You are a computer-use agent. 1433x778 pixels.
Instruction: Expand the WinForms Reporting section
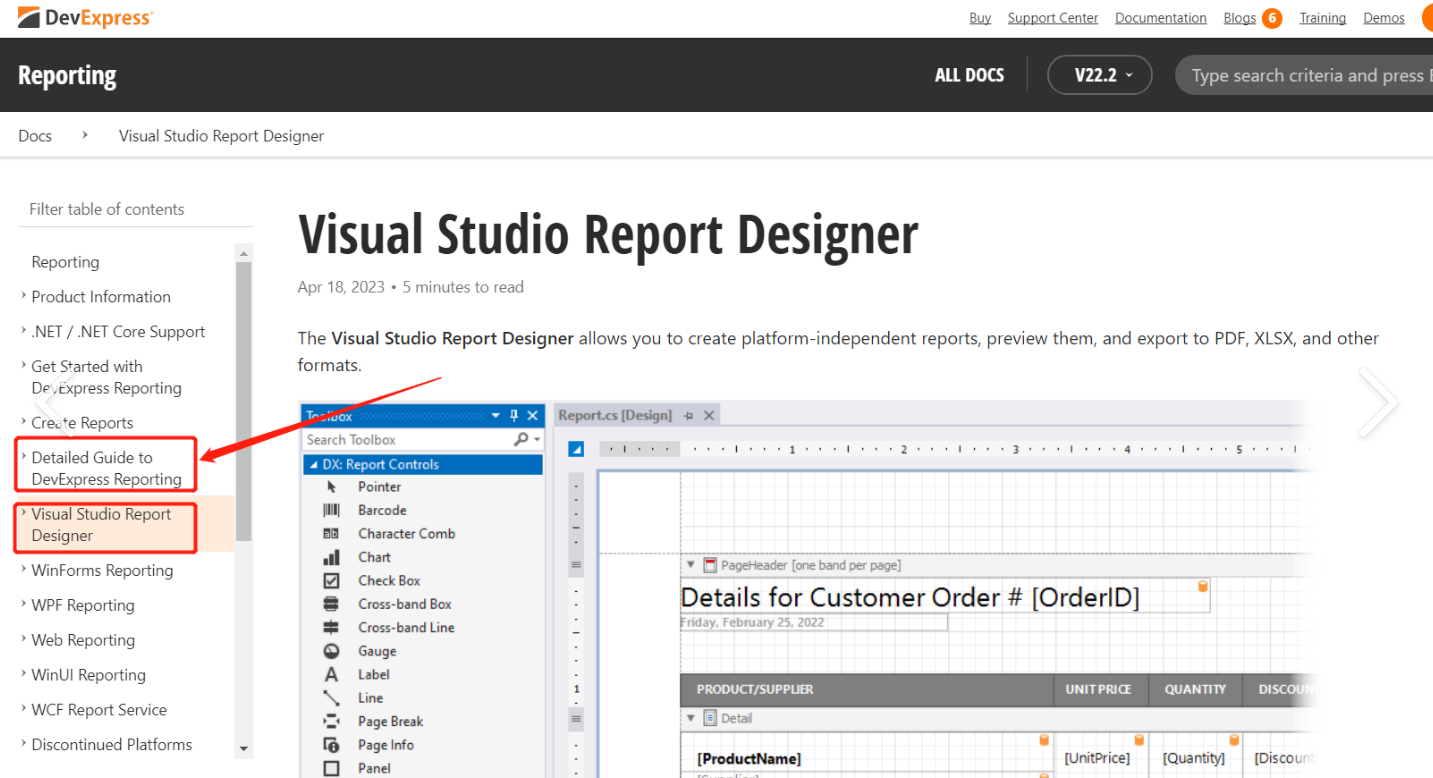24,570
